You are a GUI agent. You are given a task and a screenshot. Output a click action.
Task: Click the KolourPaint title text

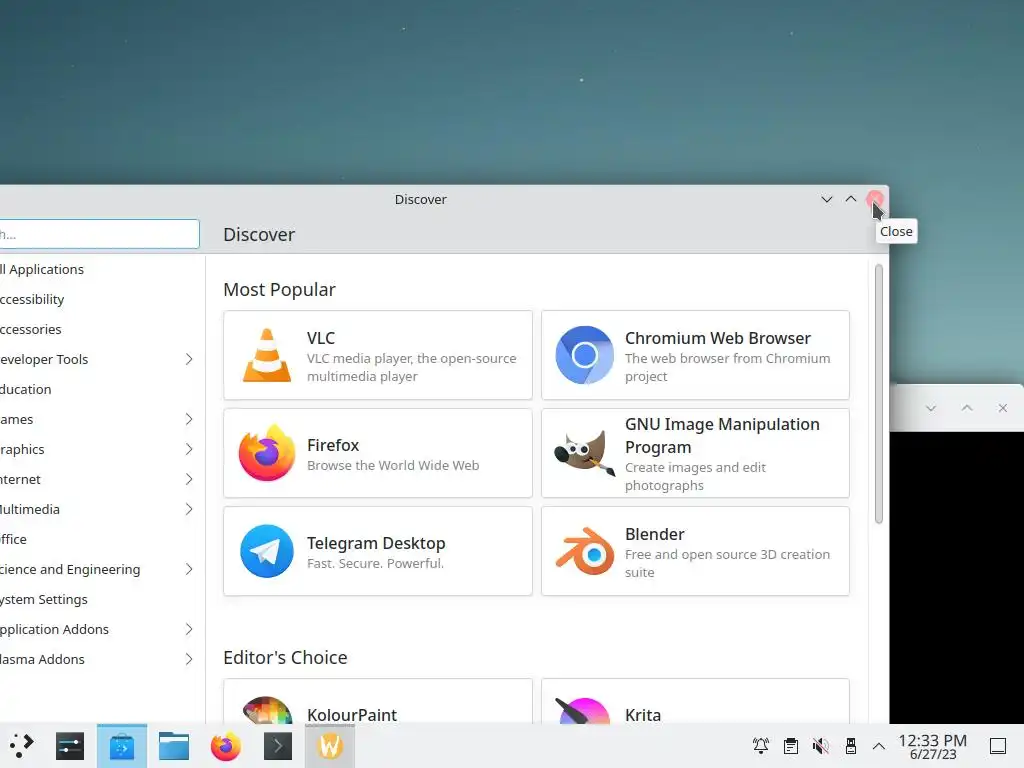(x=352, y=715)
